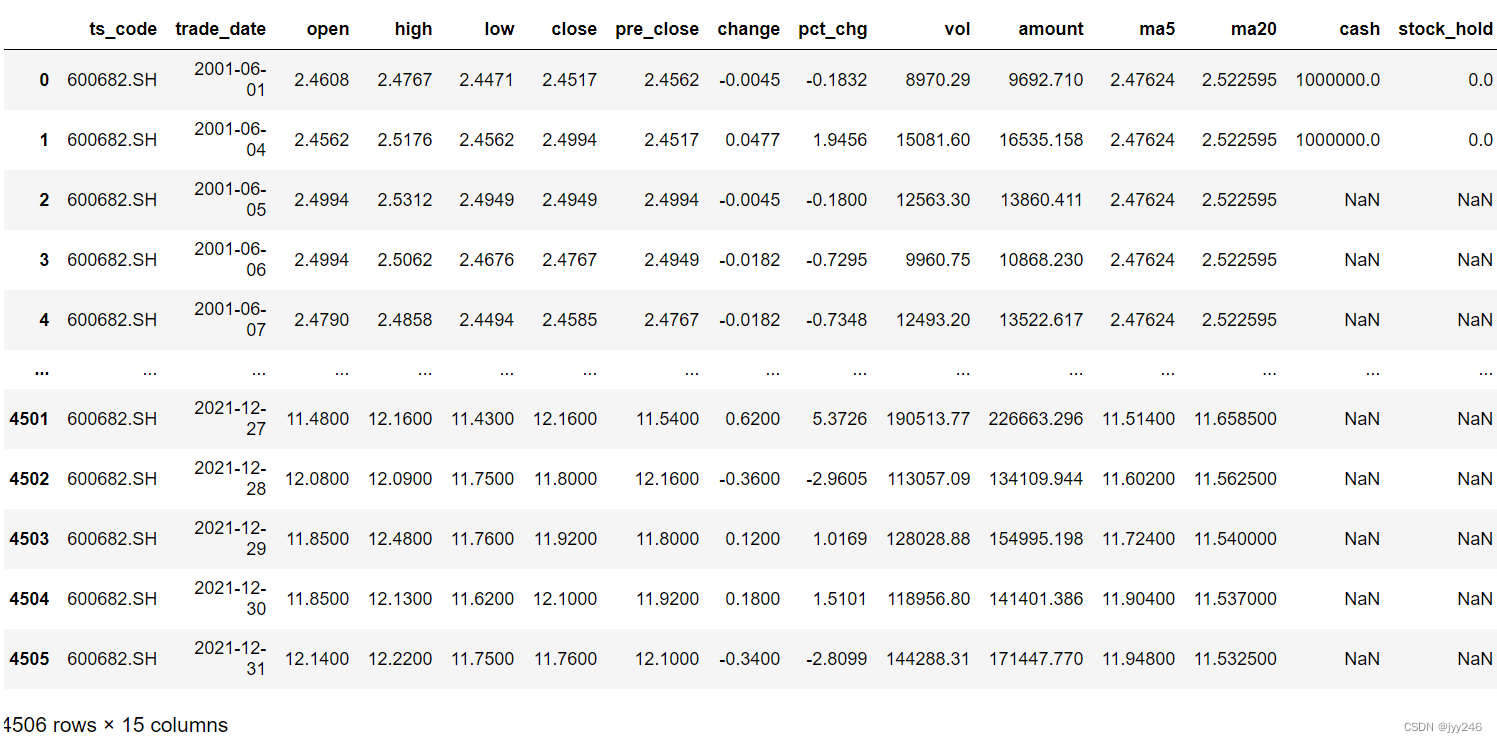Viewport: 1497px width, 743px height.
Task: Click high value 2.5312
Action: pos(405,200)
